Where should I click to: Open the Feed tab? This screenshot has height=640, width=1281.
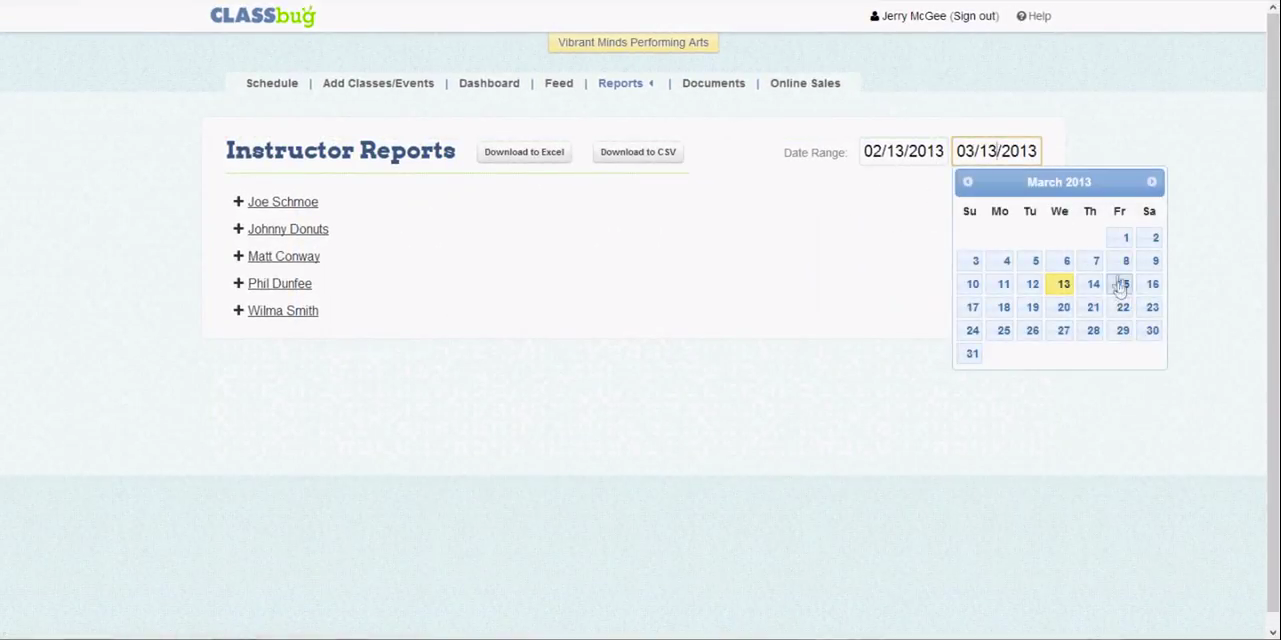pyautogui.click(x=559, y=83)
